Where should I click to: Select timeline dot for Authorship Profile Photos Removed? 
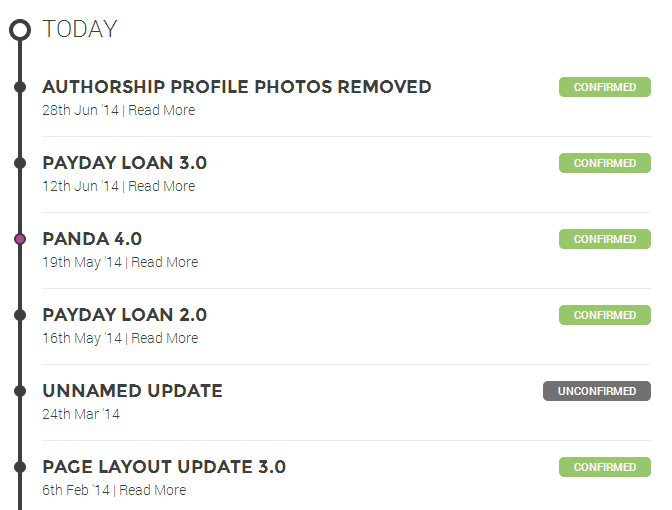[20, 87]
